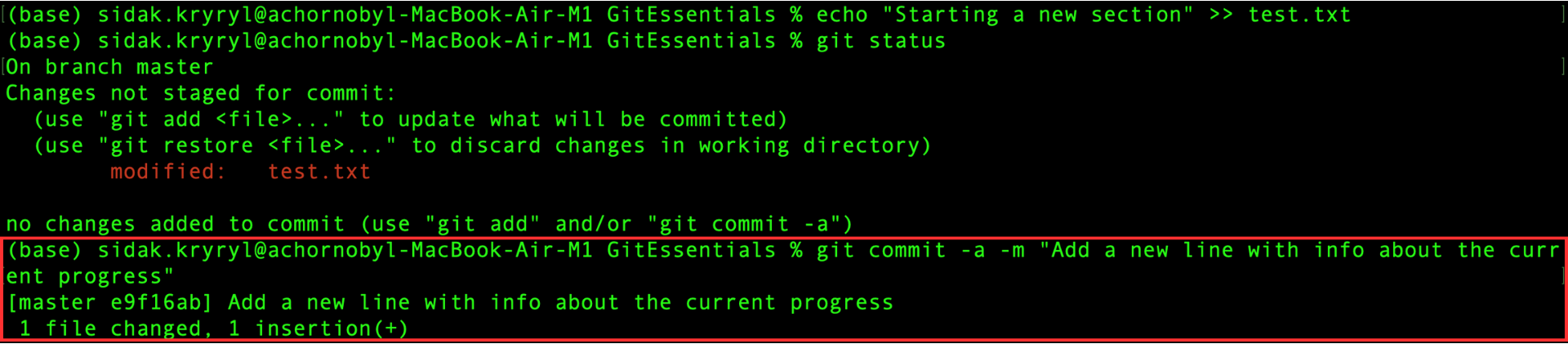
Task: Click the word "echo" in first command
Action: [x=842, y=15]
